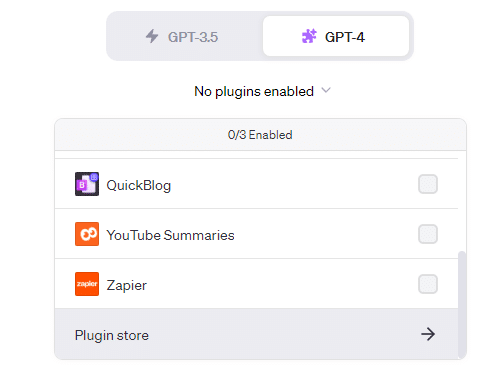Click the purple puzzle-piece GPT-4 icon

(309, 36)
